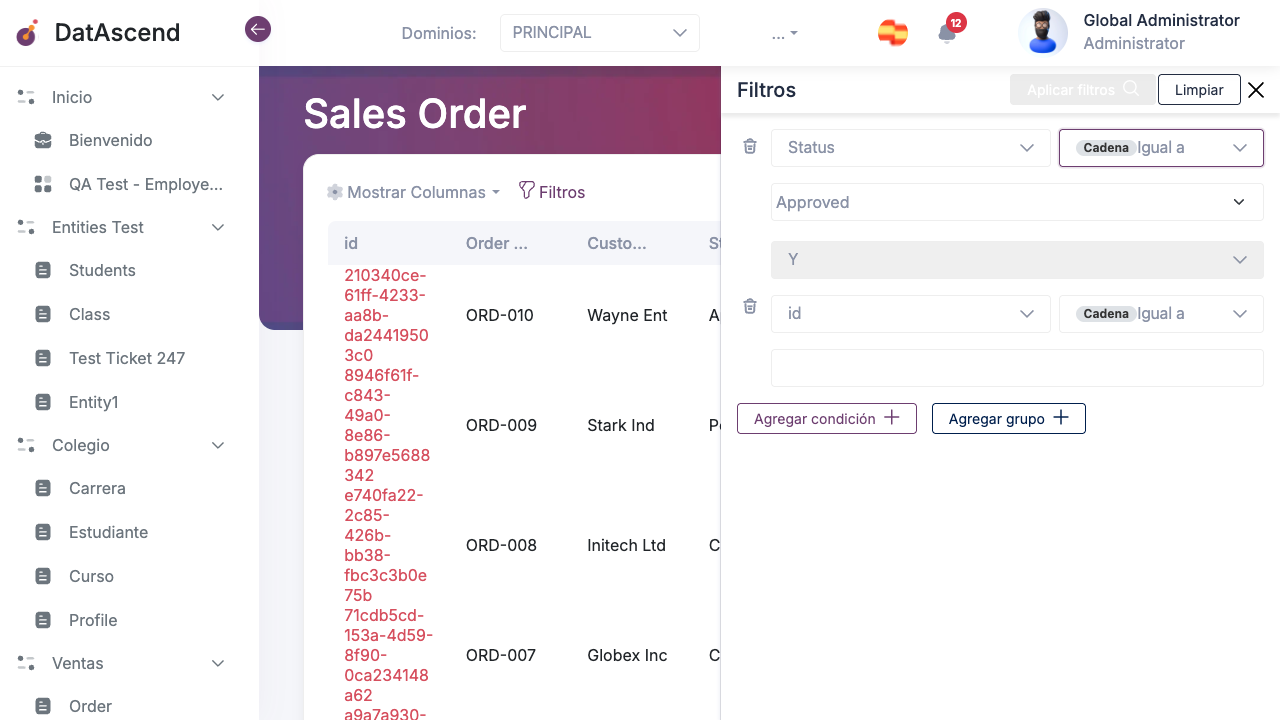This screenshot has width=1280, height=720.
Task: Click the DatAscend logo icon
Action: pyautogui.click(x=28, y=33)
